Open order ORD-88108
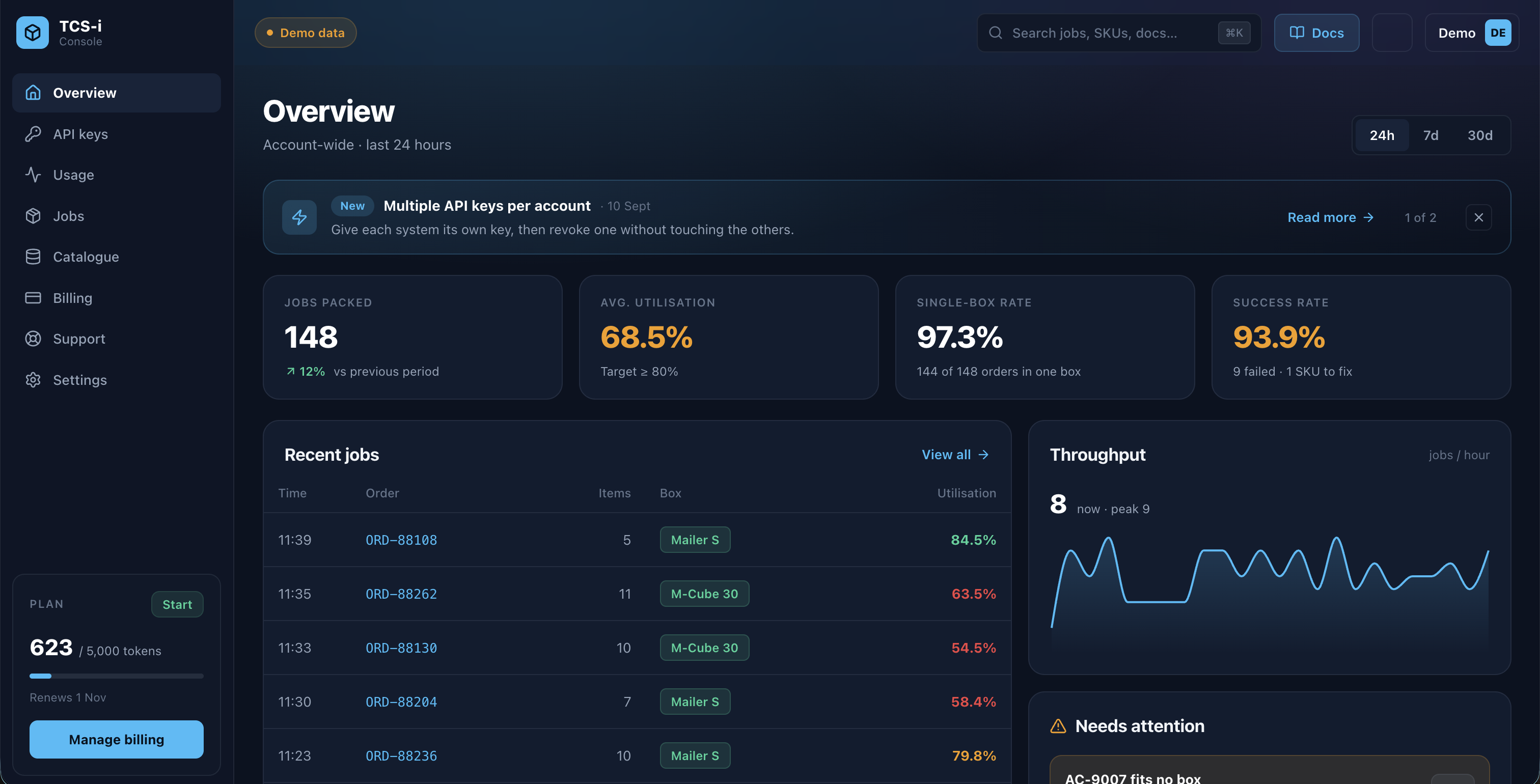 pos(401,540)
